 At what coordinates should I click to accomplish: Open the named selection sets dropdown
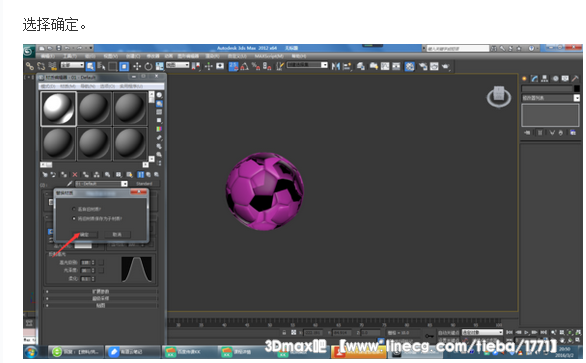click(x=307, y=65)
